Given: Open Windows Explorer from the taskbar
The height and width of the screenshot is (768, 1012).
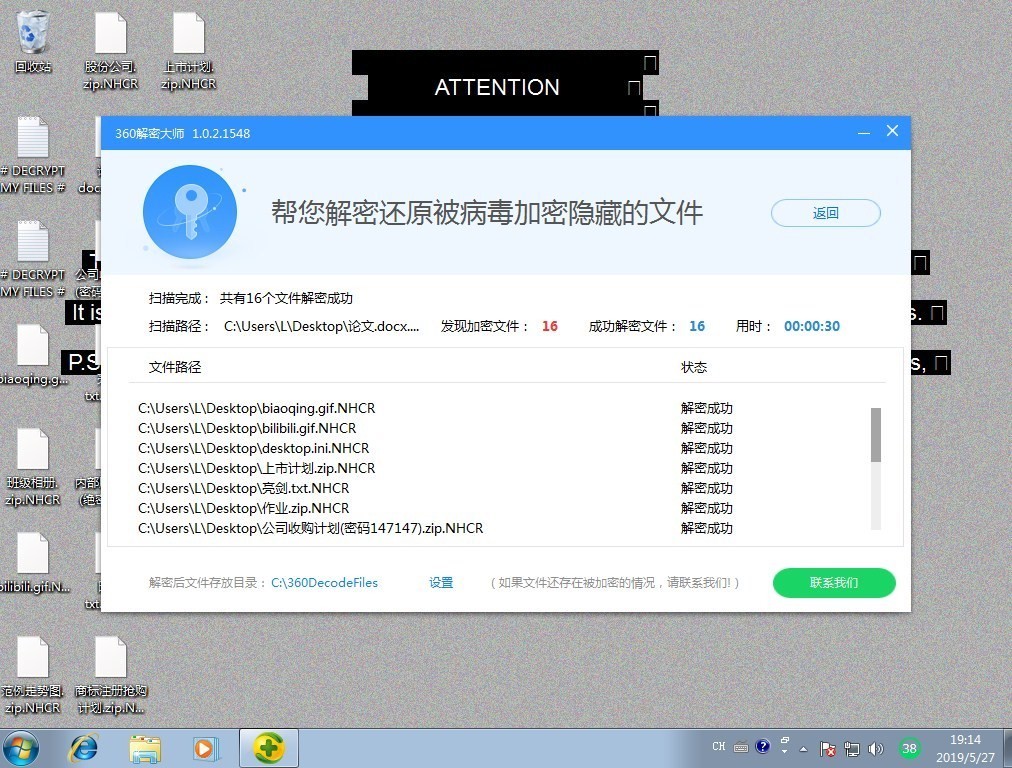Looking at the screenshot, I should pos(145,749).
